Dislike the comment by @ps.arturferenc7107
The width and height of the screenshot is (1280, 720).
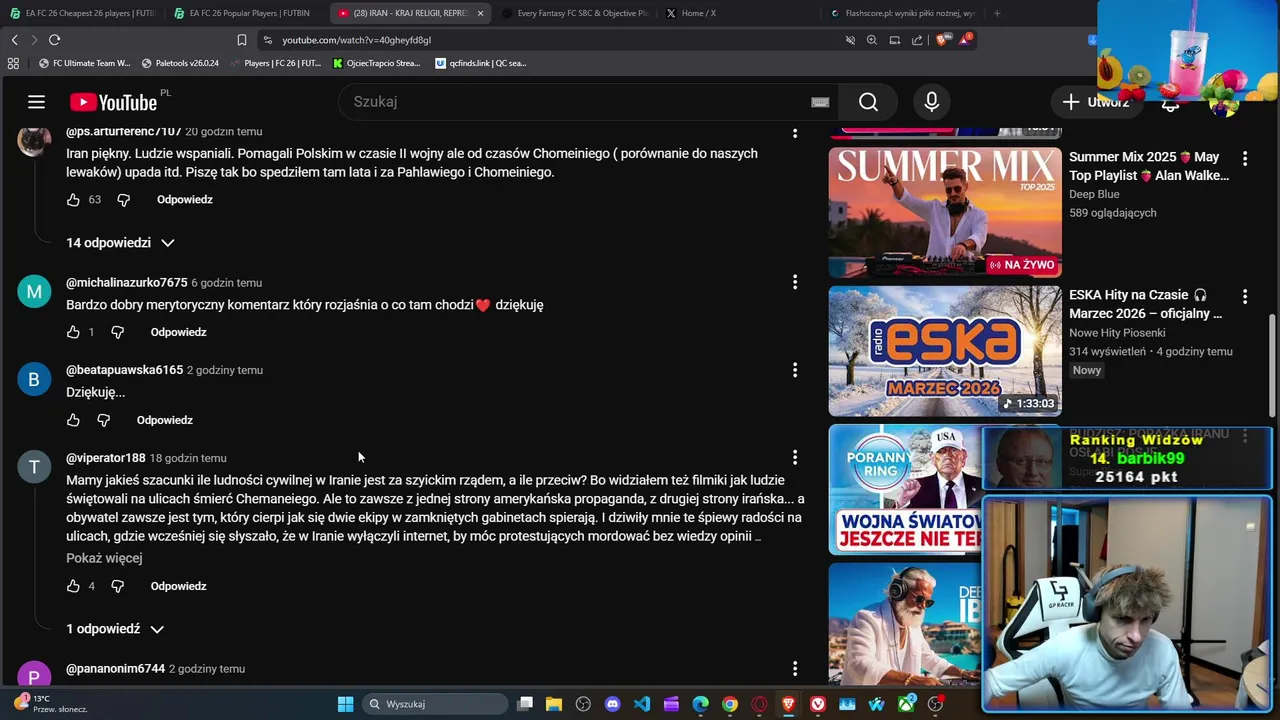point(123,200)
